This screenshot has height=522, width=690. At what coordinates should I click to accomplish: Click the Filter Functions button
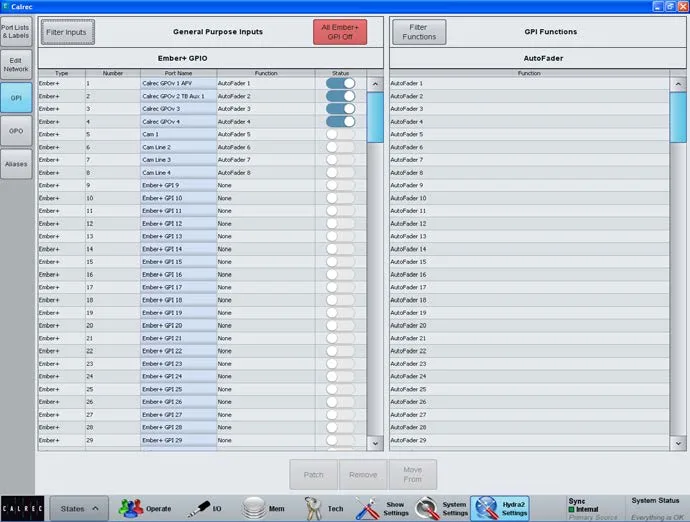[x=419, y=32]
